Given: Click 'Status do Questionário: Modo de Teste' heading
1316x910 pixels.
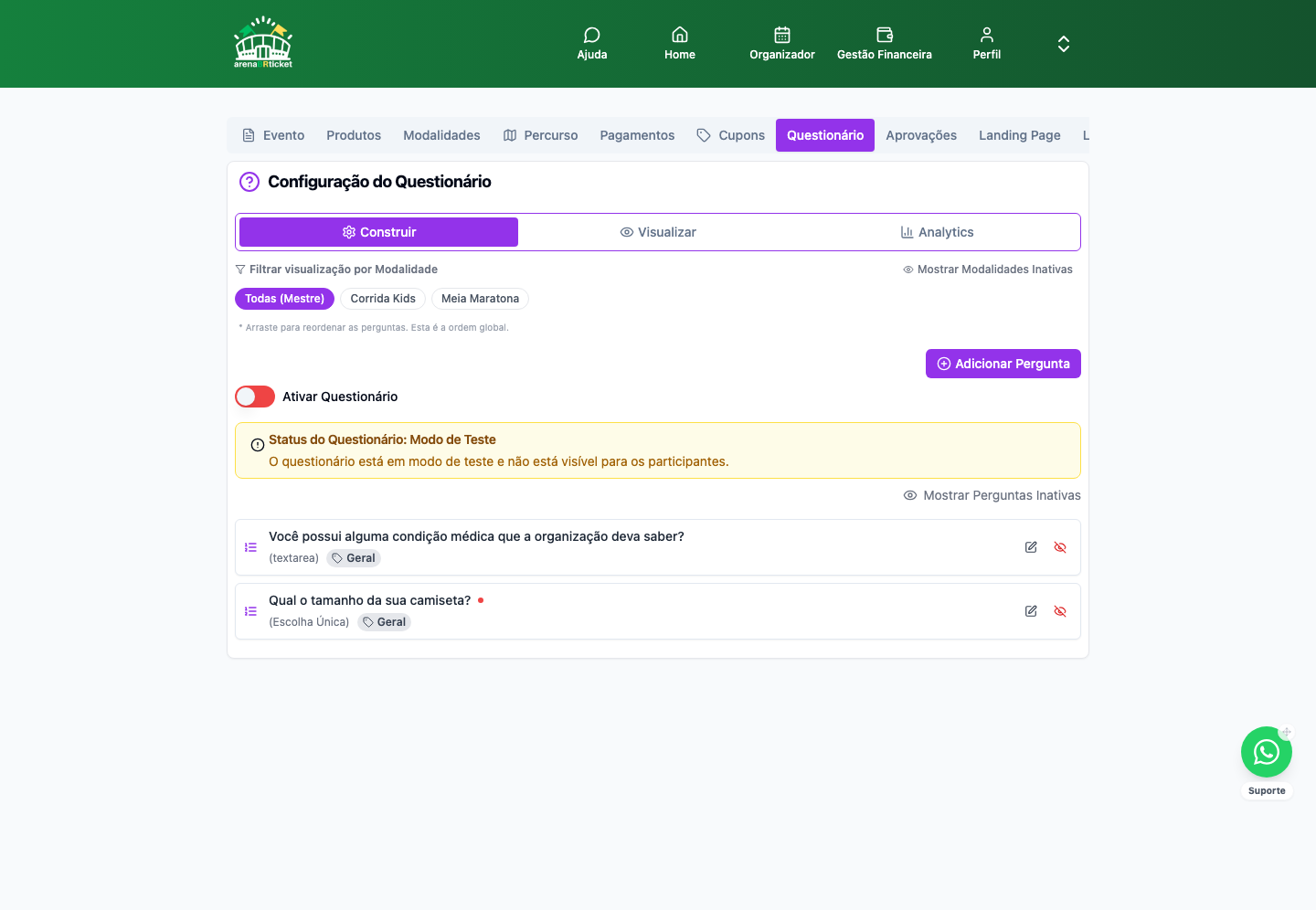Looking at the screenshot, I should pyautogui.click(x=382, y=439).
